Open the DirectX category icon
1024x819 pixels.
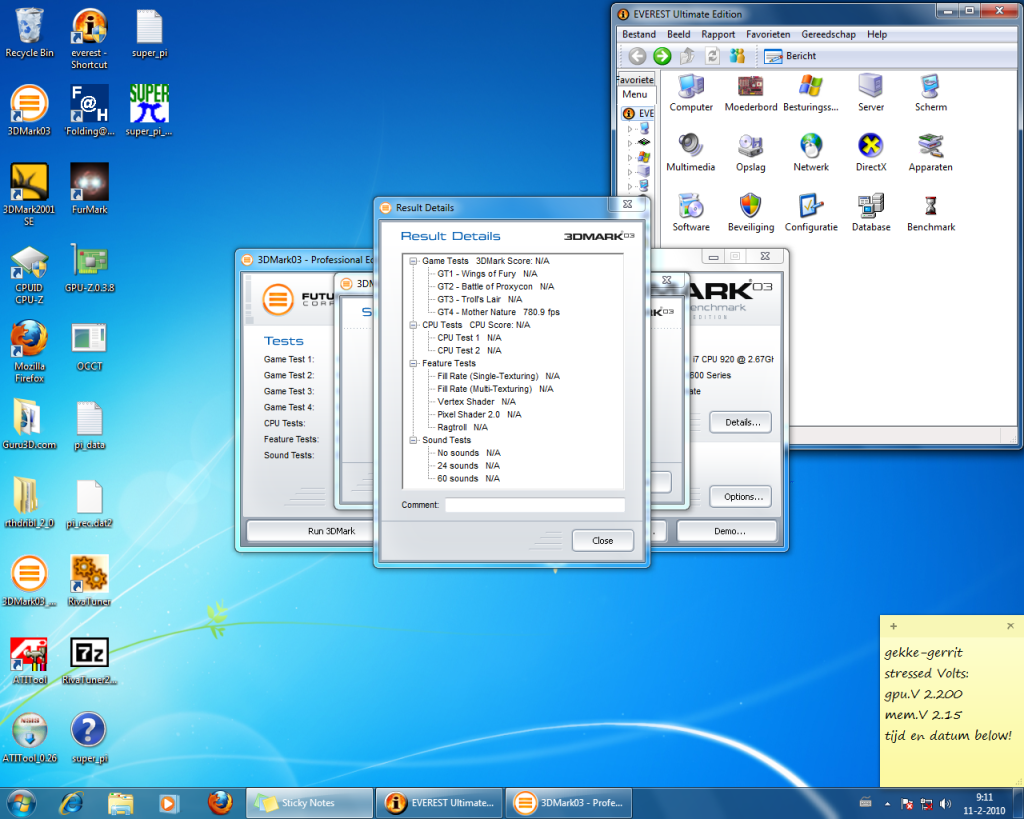871,153
